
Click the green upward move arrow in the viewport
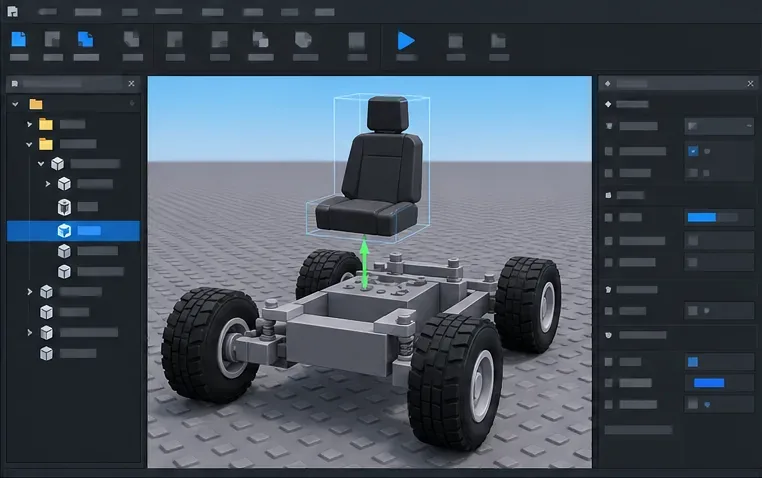[x=364, y=263]
